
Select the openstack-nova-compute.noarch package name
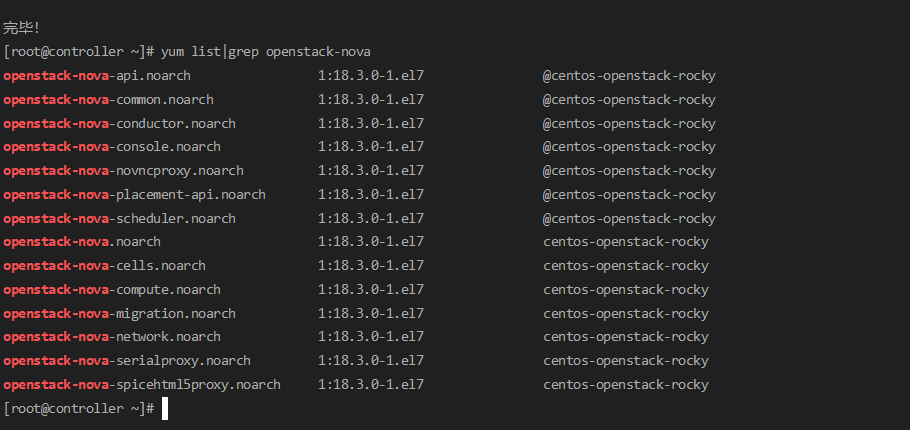112,290
